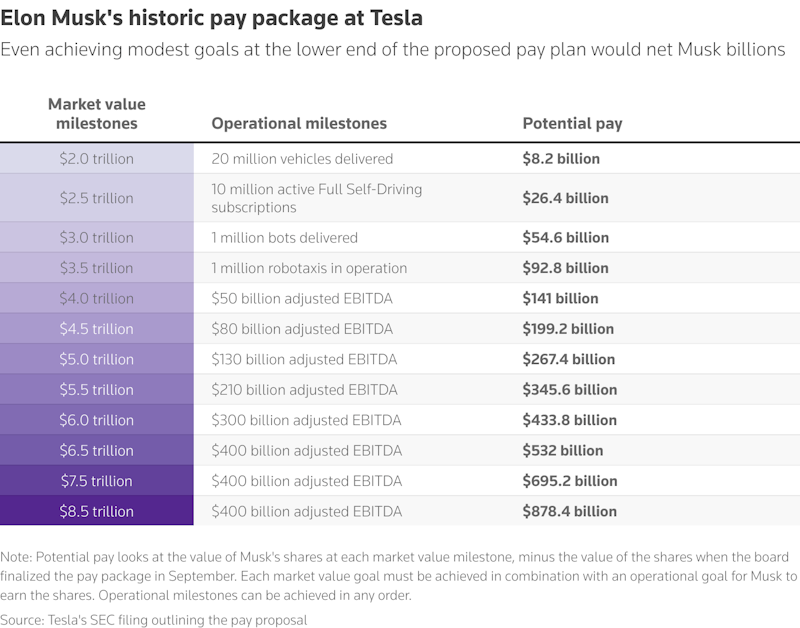Click the "Market value milestones" column header
Screen dimensions: 800x628
(97, 114)
